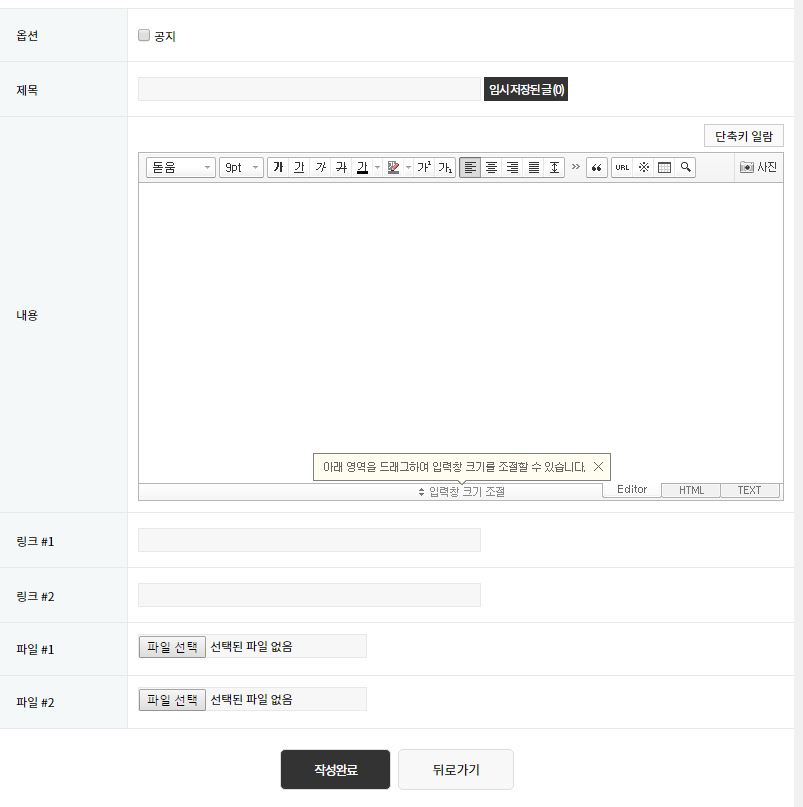
Task: Insert a blockquote
Action: coord(597,168)
